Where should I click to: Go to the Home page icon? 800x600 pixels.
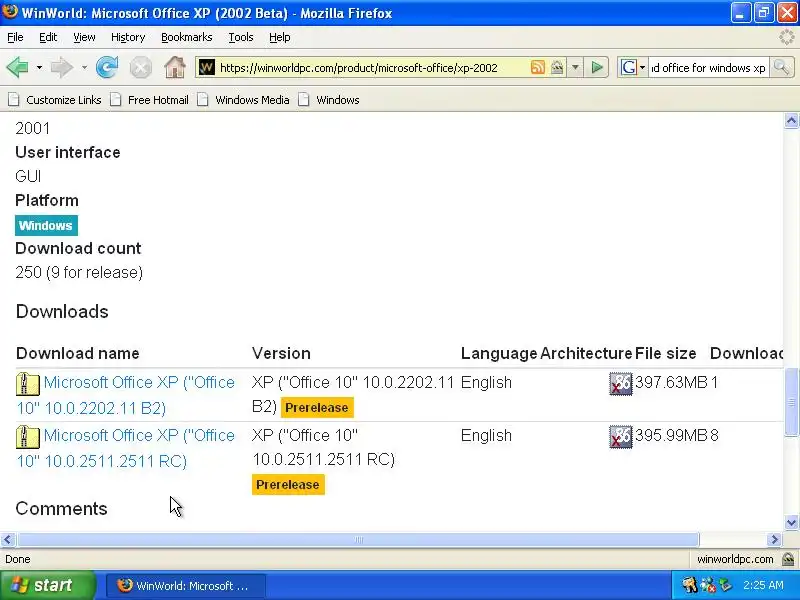174,67
